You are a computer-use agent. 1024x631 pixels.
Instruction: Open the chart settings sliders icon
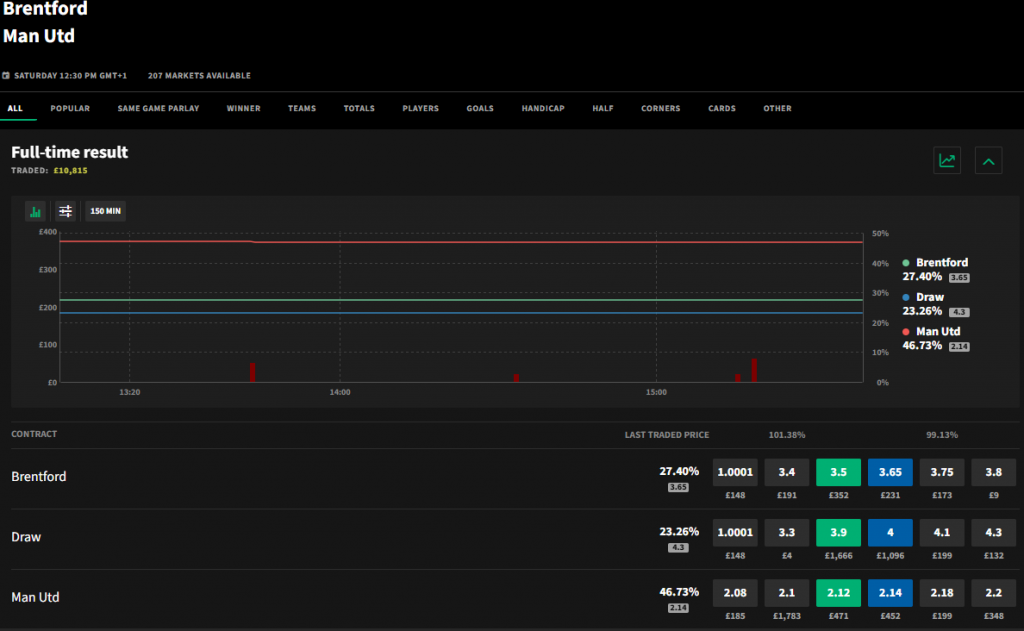pyautogui.click(x=66, y=211)
